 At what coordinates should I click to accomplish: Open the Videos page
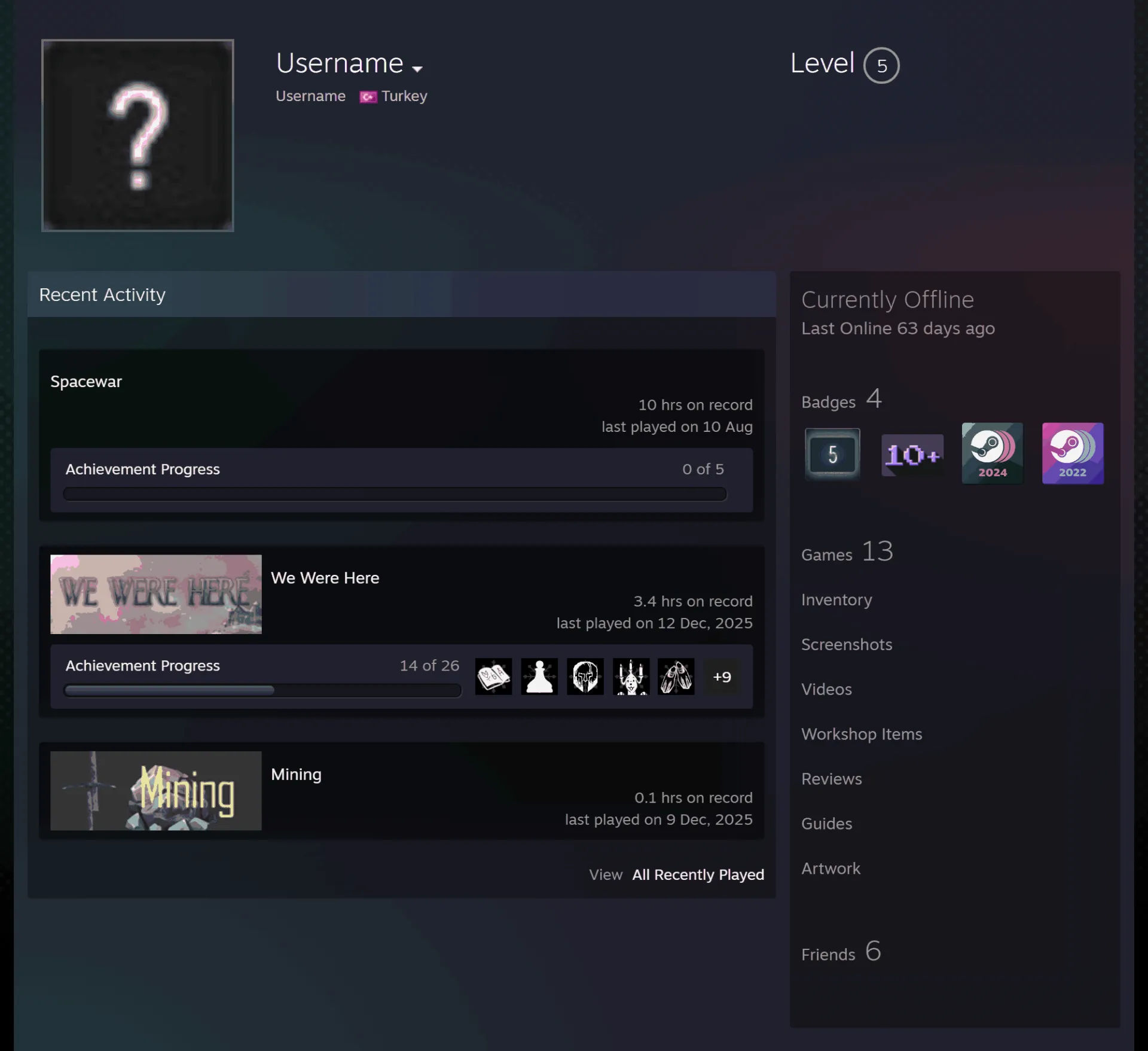pyautogui.click(x=826, y=689)
